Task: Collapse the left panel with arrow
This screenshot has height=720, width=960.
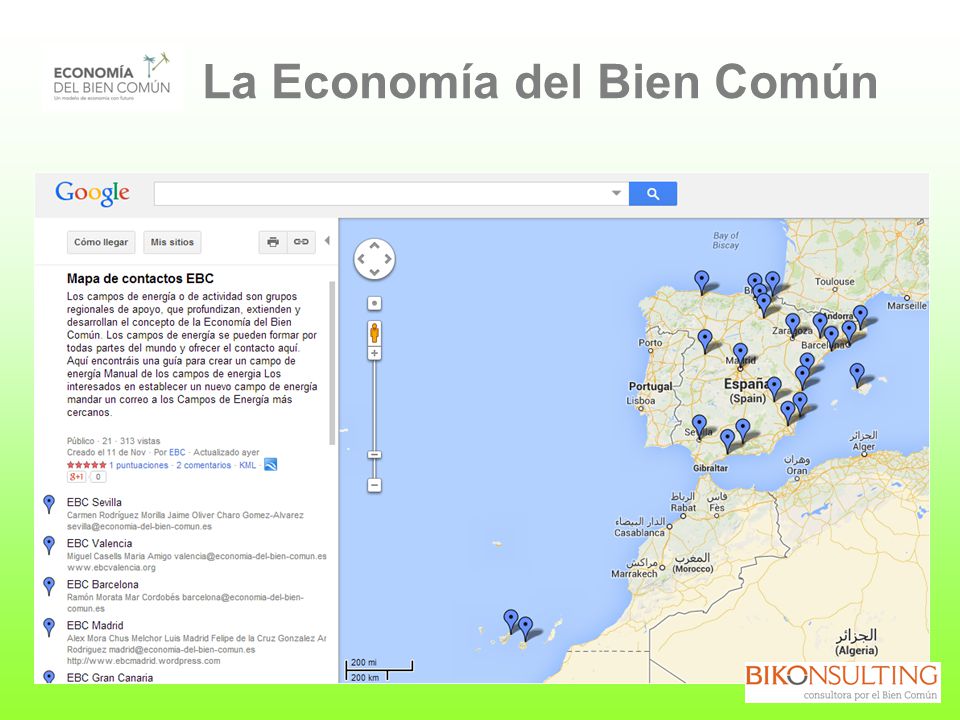Action: tap(327, 241)
